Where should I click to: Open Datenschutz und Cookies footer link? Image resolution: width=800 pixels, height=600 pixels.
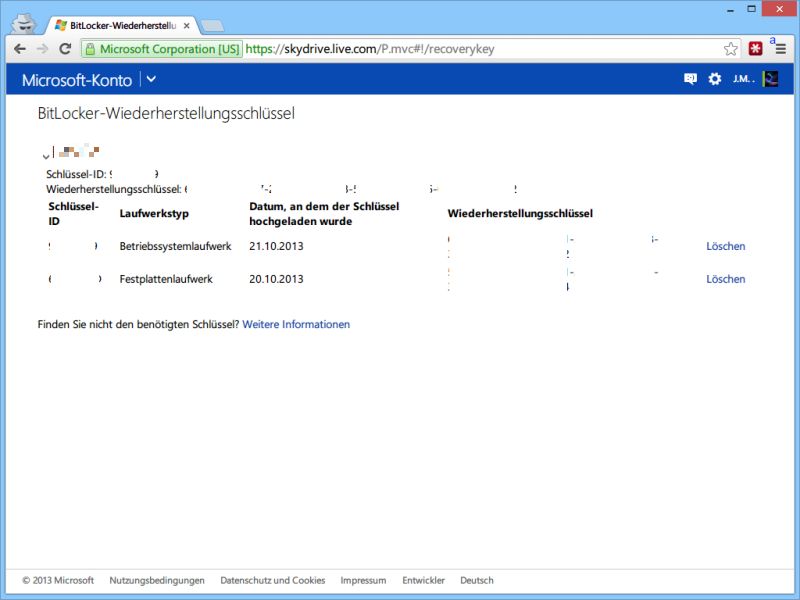pyautogui.click(x=272, y=580)
